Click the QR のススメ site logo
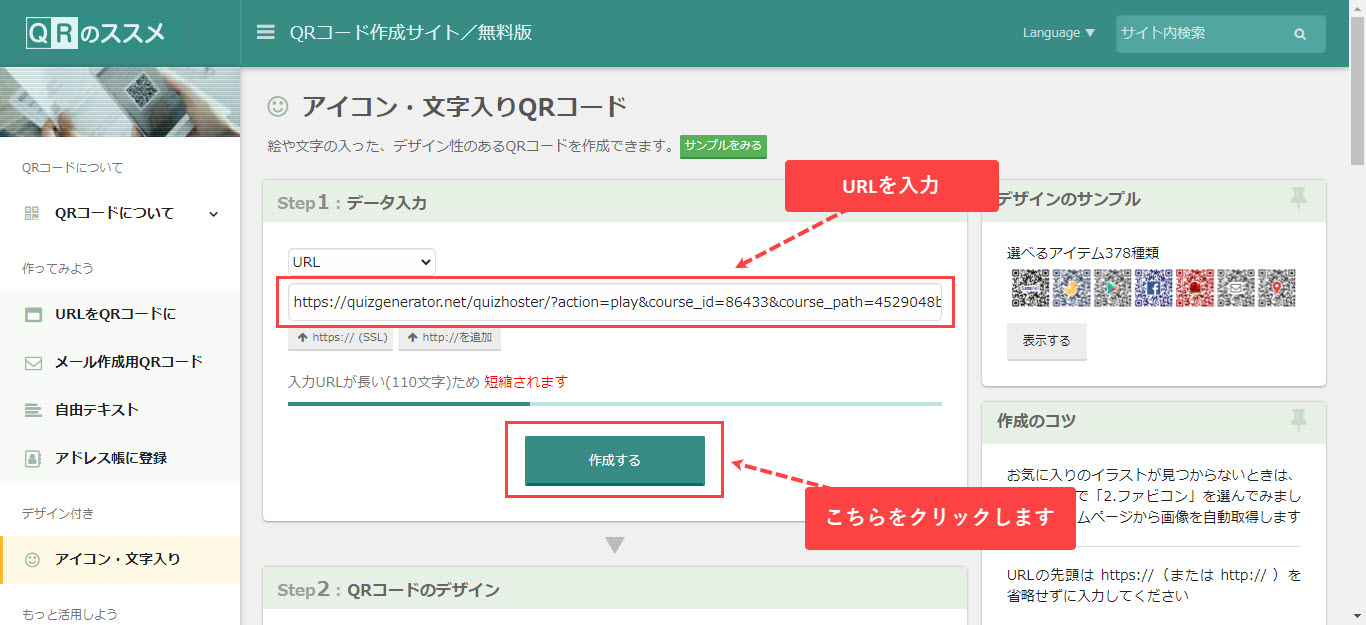1366x625 pixels. pyautogui.click(x=96, y=33)
